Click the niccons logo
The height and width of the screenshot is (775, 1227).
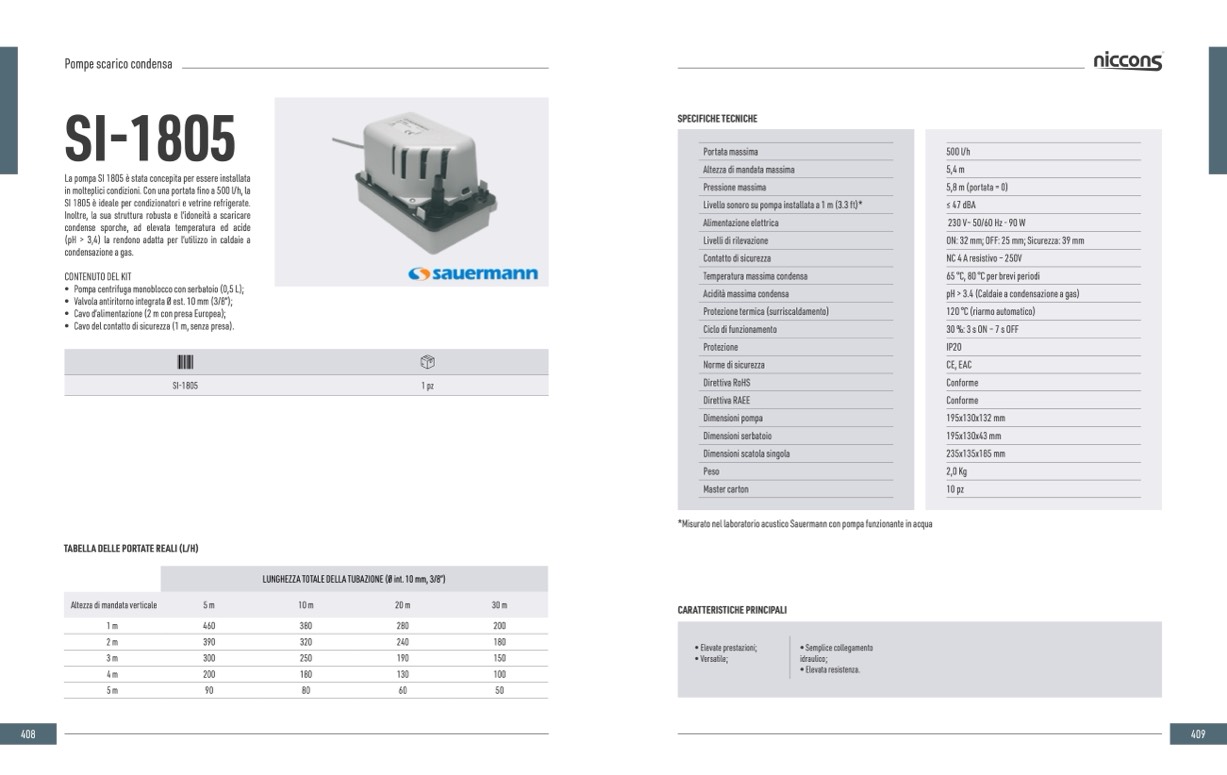pyautogui.click(x=1127, y=61)
